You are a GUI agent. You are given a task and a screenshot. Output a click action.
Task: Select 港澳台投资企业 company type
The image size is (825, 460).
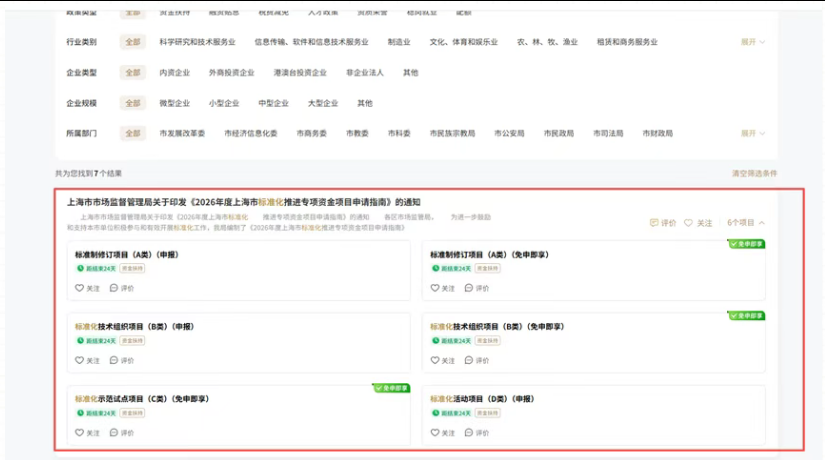[x=300, y=72]
